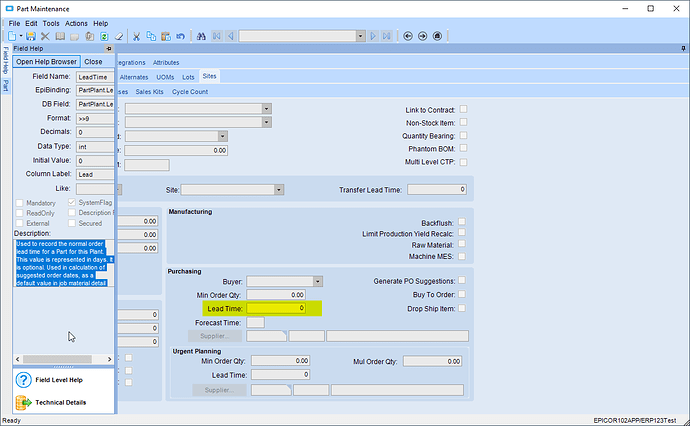
Task: Enable the Backflush checkbox
Action: [x=462, y=222]
